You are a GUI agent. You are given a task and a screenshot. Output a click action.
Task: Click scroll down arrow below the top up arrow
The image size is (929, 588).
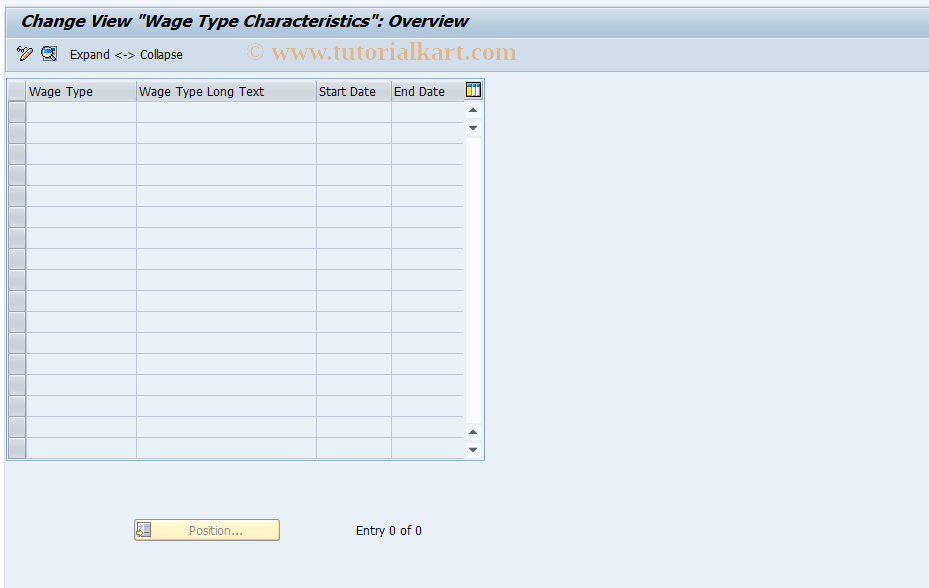pos(473,127)
